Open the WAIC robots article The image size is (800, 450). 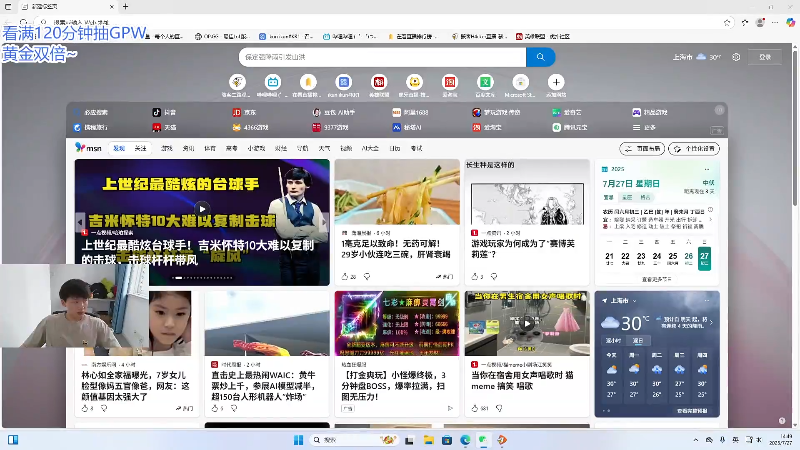click(x=264, y=386)
